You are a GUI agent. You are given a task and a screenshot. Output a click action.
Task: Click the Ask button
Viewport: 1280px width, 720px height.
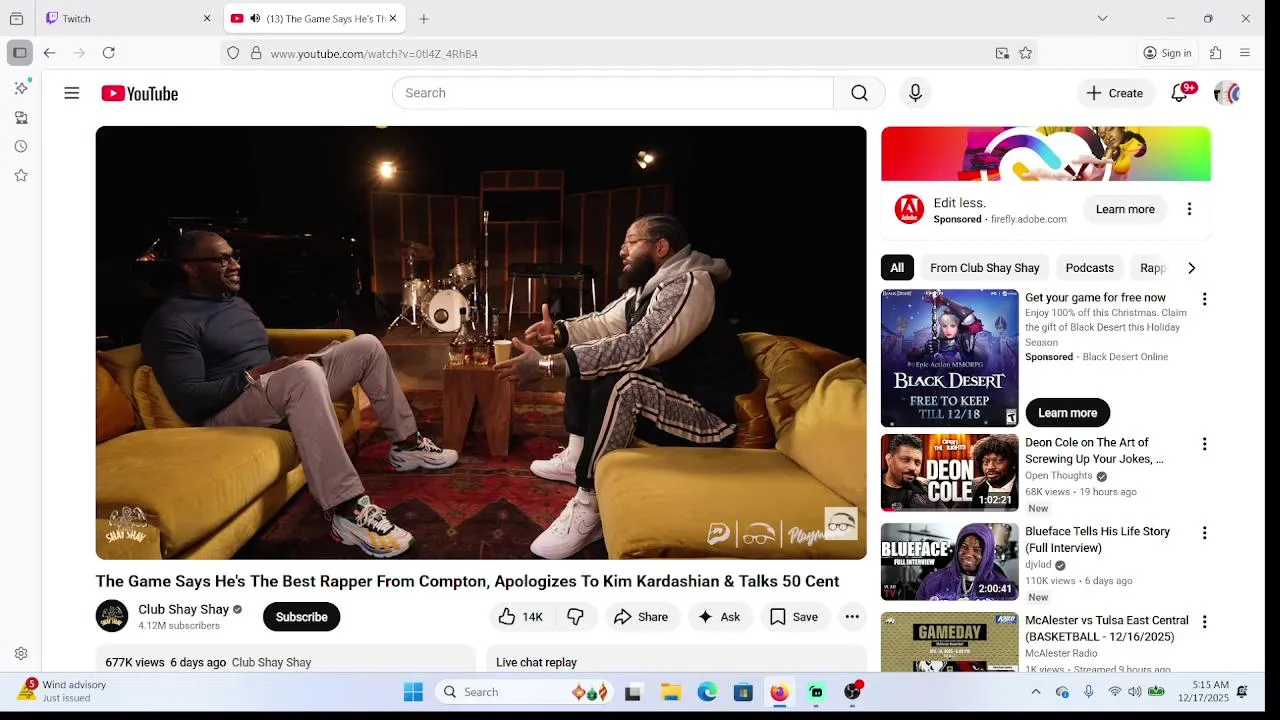click(719, 617)
